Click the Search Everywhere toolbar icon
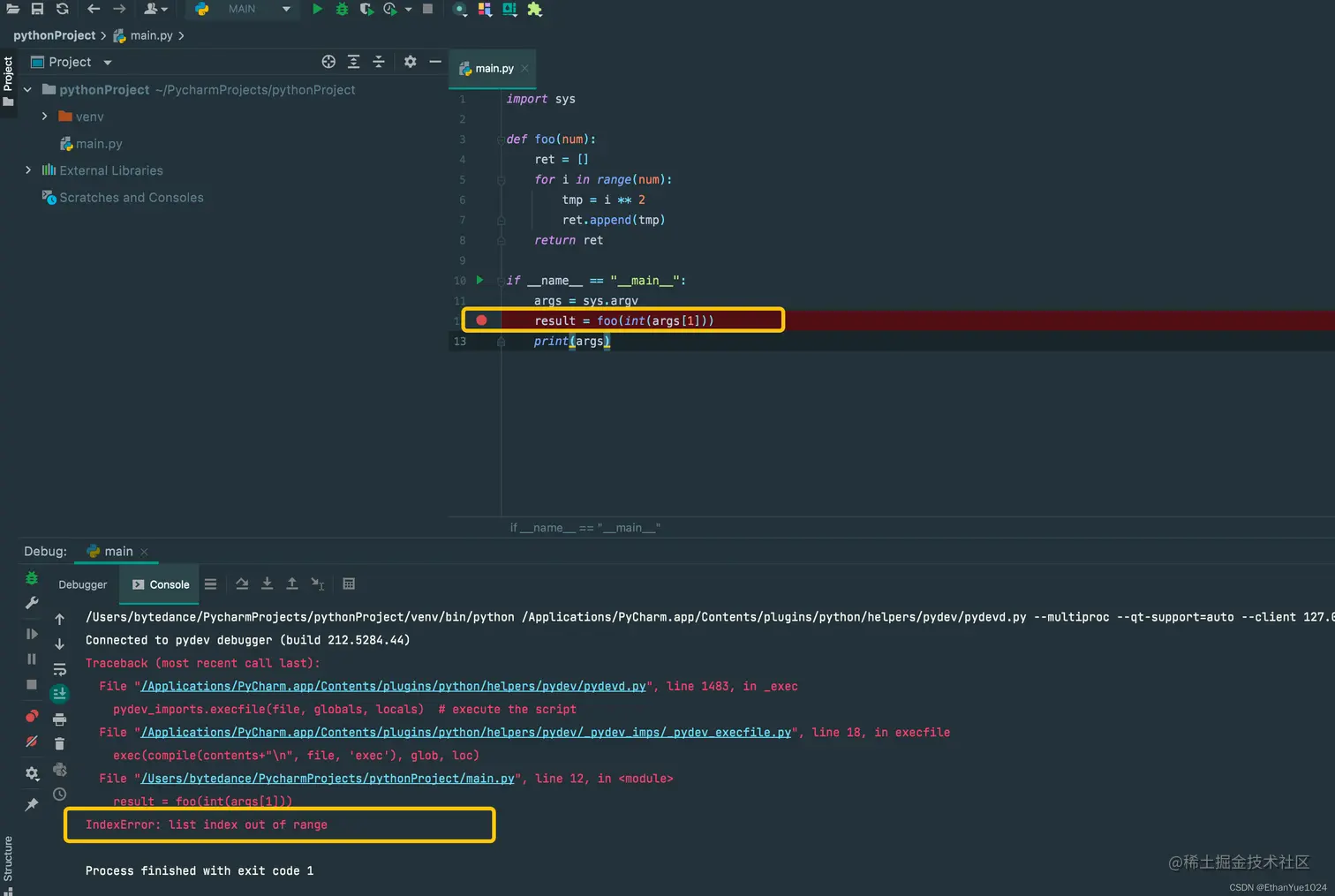 pos(459,10)
